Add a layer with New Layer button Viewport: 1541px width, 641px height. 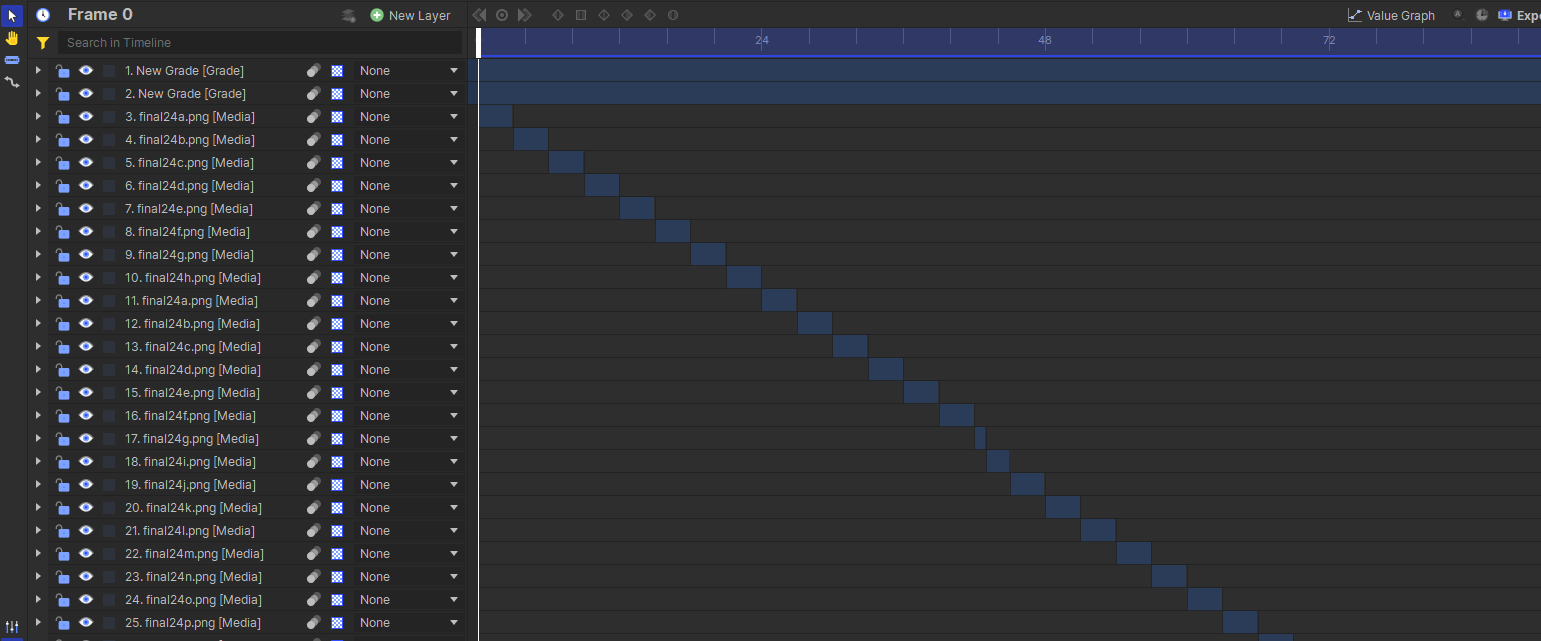(x=410, y=15)
